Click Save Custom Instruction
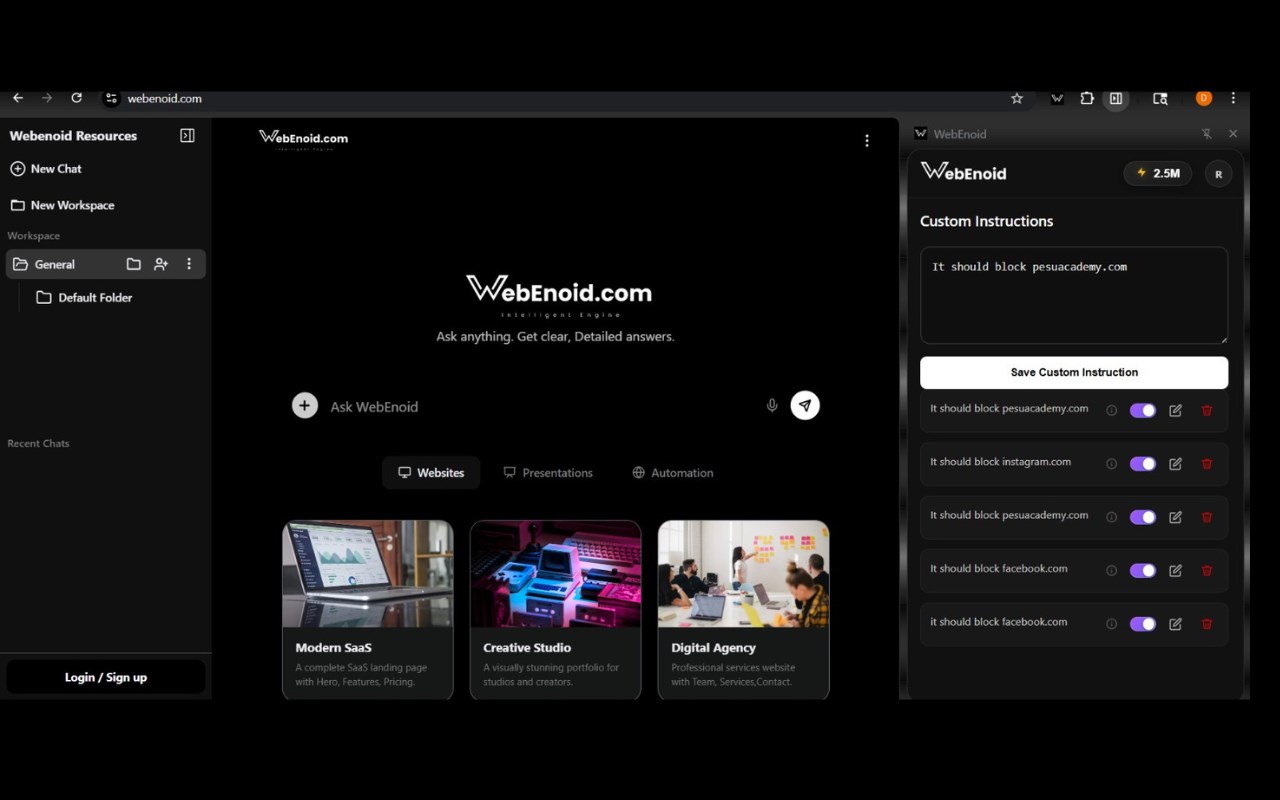 [1074, 372]
